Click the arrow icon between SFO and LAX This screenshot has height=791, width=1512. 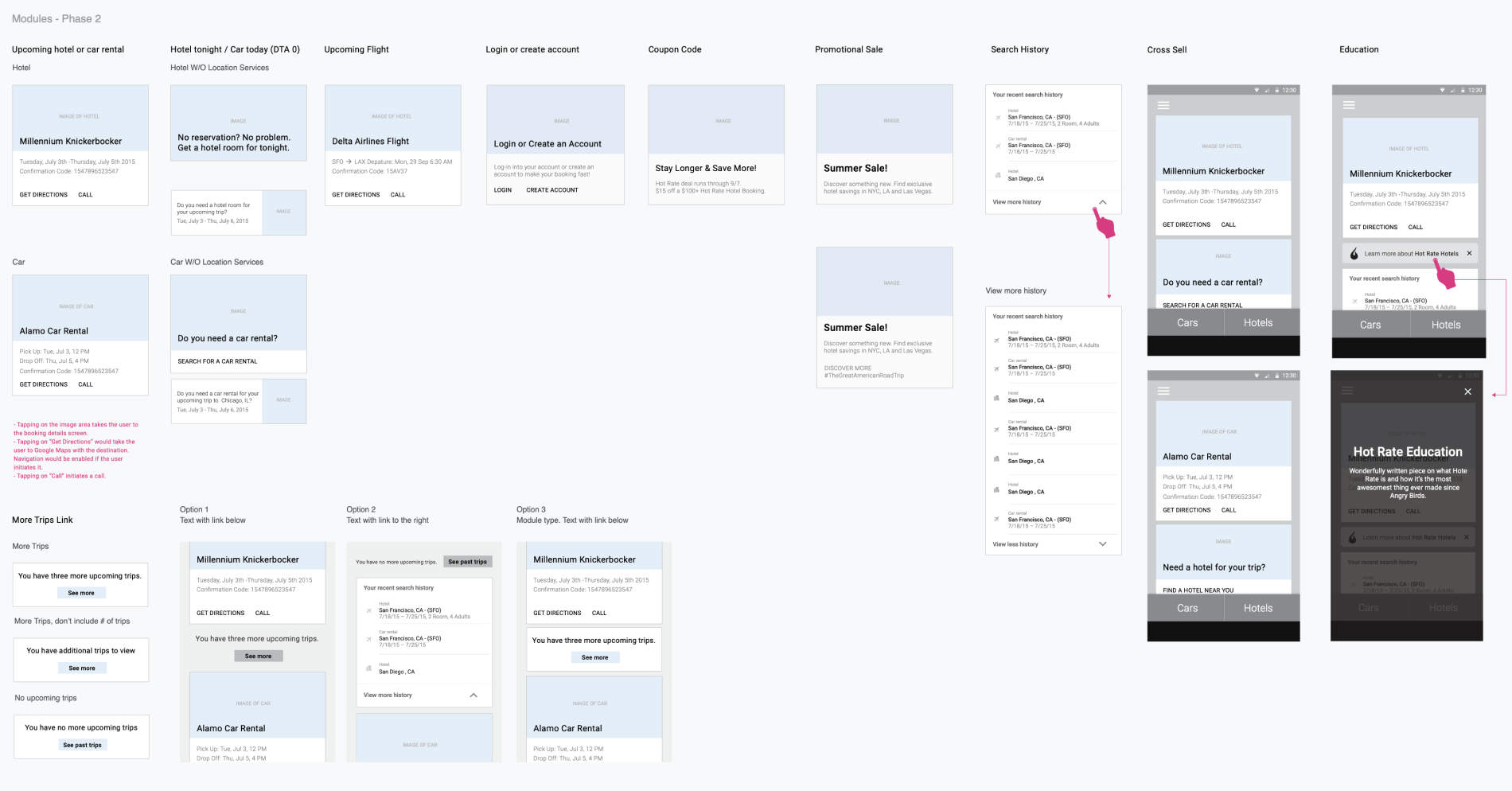[x=349, y=162]
